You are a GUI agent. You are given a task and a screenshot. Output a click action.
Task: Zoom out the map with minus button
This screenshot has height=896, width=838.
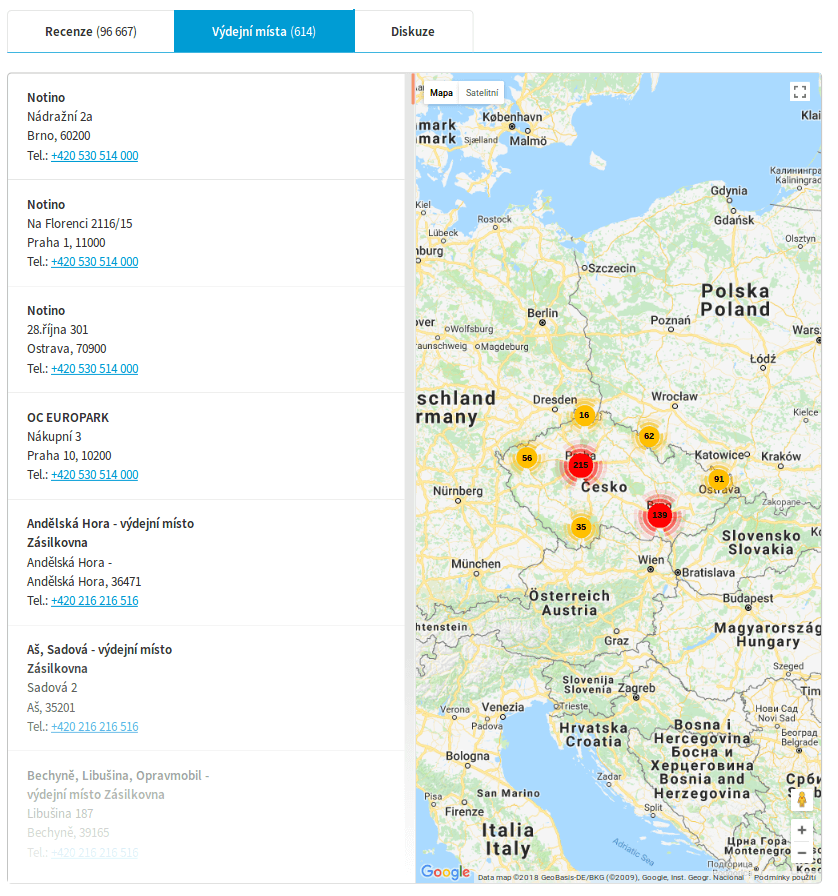(x=801, y=853)
